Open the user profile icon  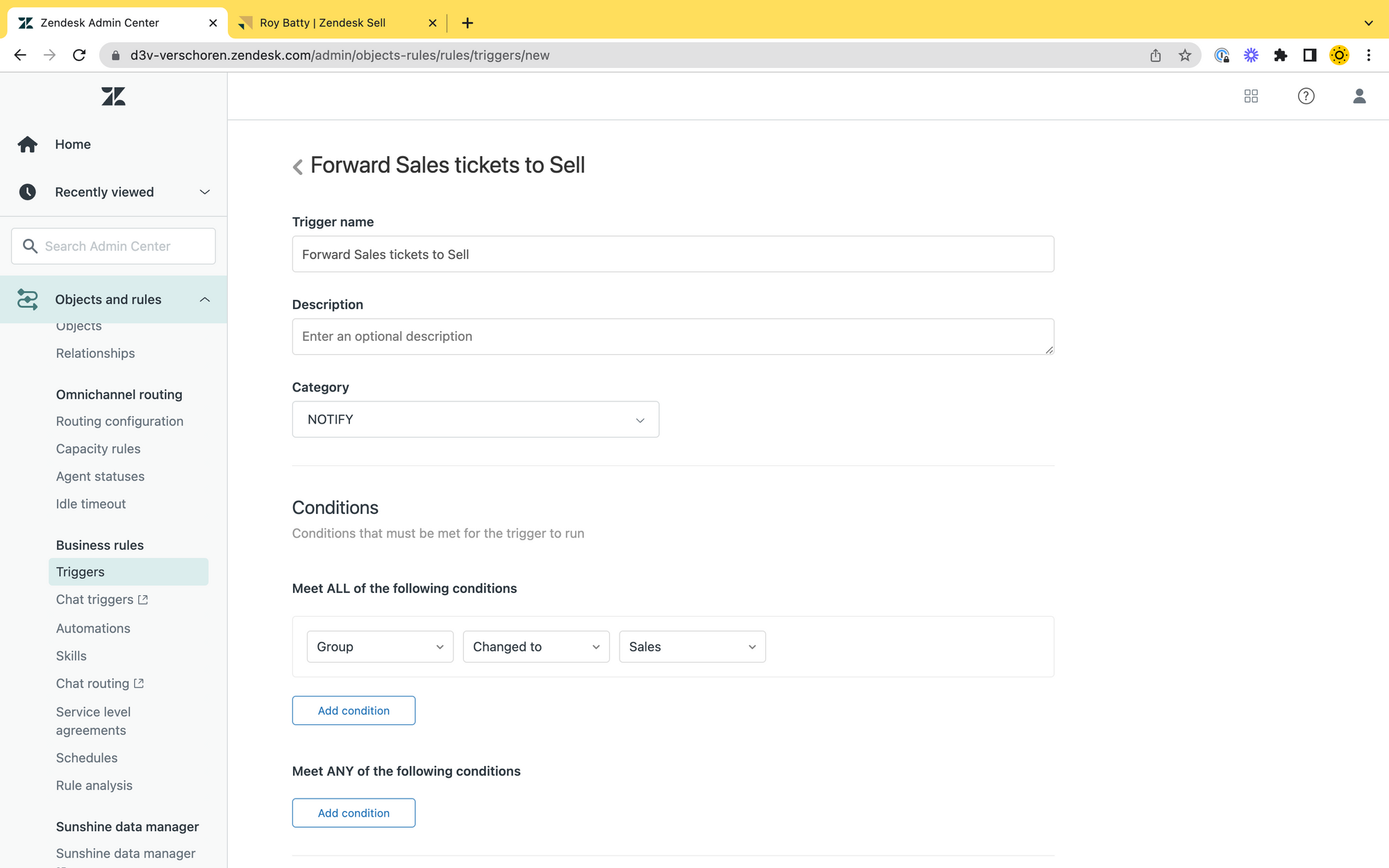pyautogui.click(x=1359, y=96)
